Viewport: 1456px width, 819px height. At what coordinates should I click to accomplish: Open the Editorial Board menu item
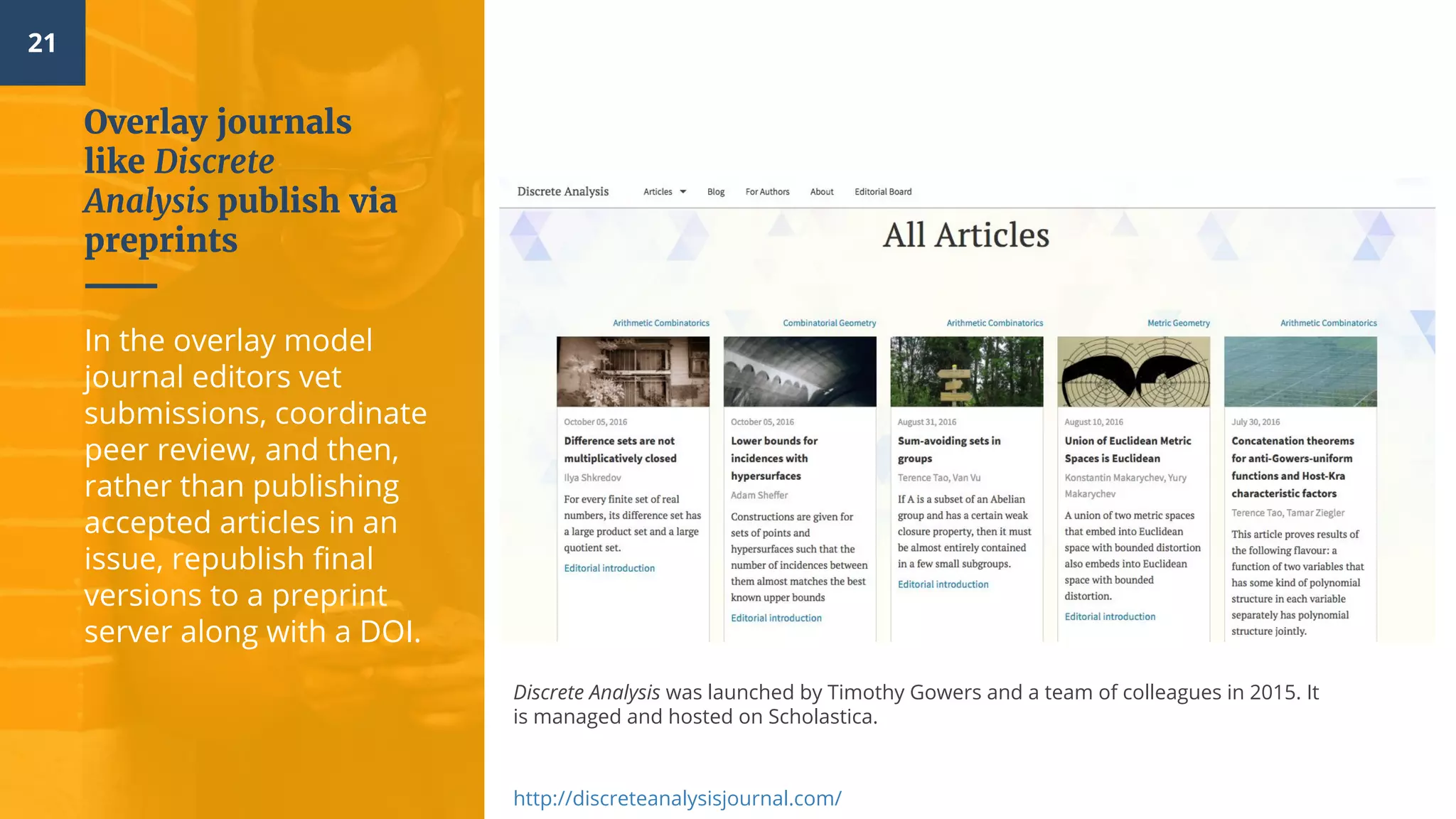coord(883,192)
